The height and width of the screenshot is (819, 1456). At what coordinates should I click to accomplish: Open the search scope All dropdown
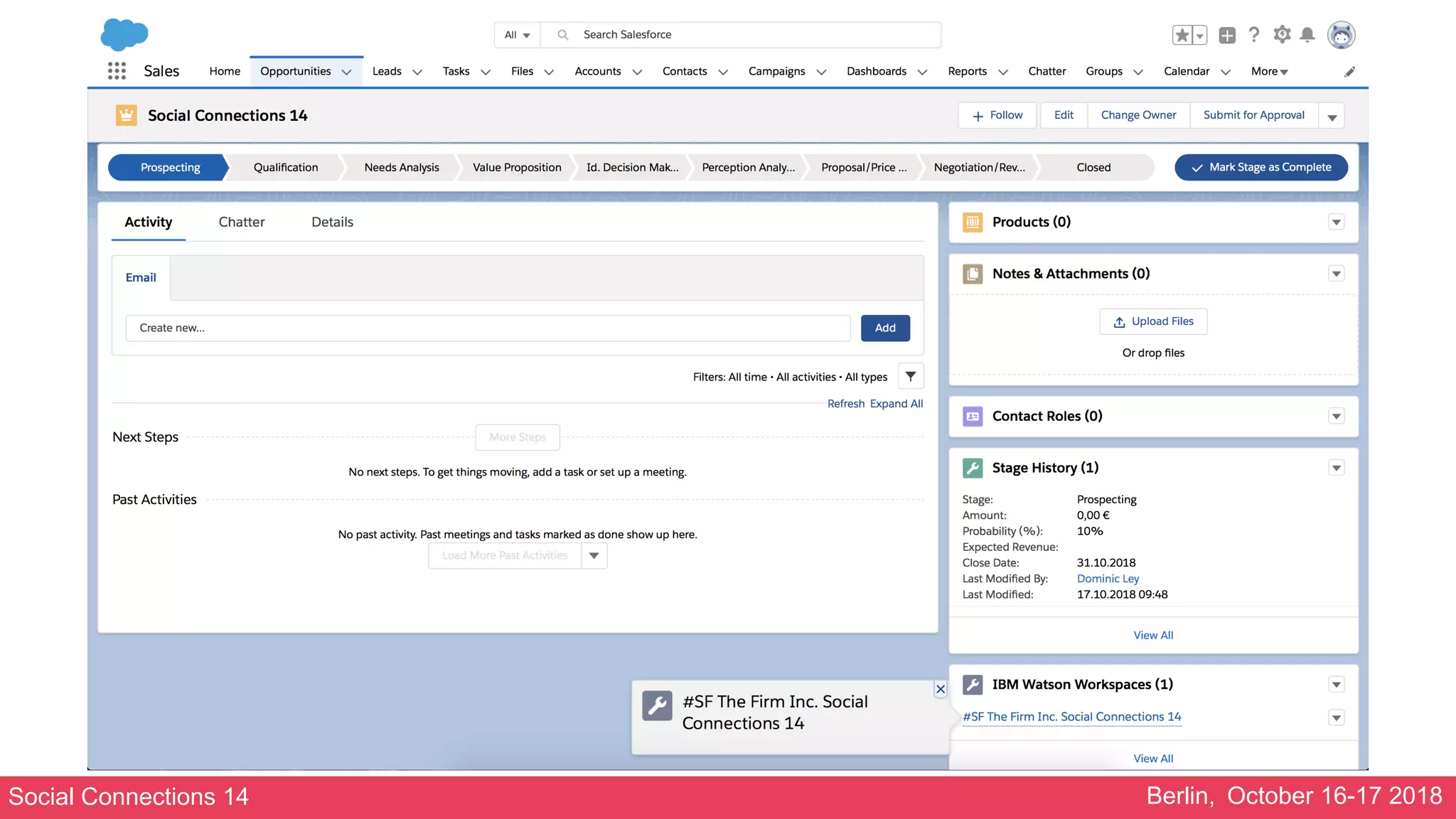[517, 35]
